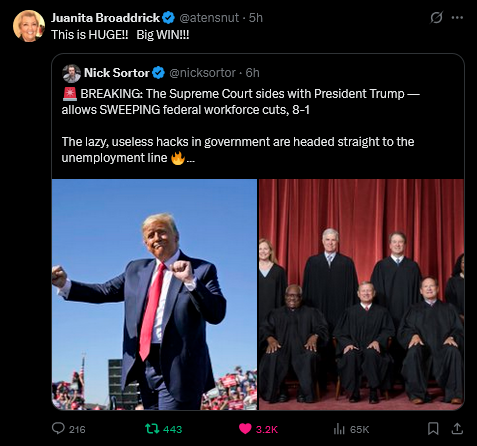Click the Juanita Broaddrick display name
477x446 pixels.
click(x=106, y=18)
